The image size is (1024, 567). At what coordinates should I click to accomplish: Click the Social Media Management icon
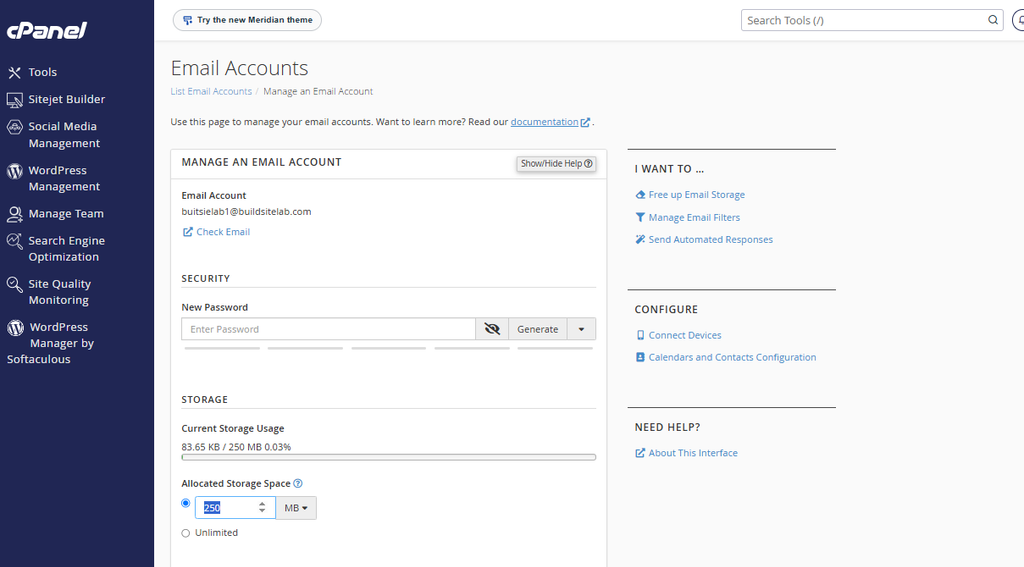pyautogui.click(x=14, y=127)
